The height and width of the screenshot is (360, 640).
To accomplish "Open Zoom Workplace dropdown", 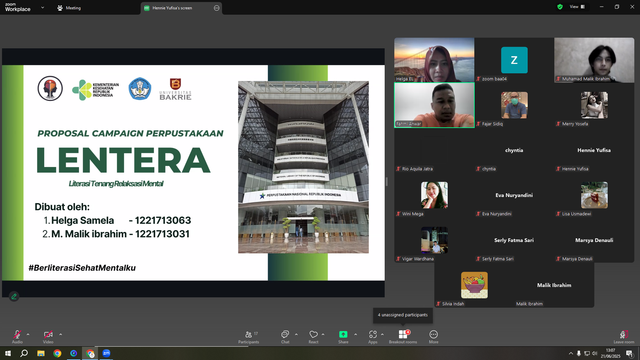I will 42,7.
